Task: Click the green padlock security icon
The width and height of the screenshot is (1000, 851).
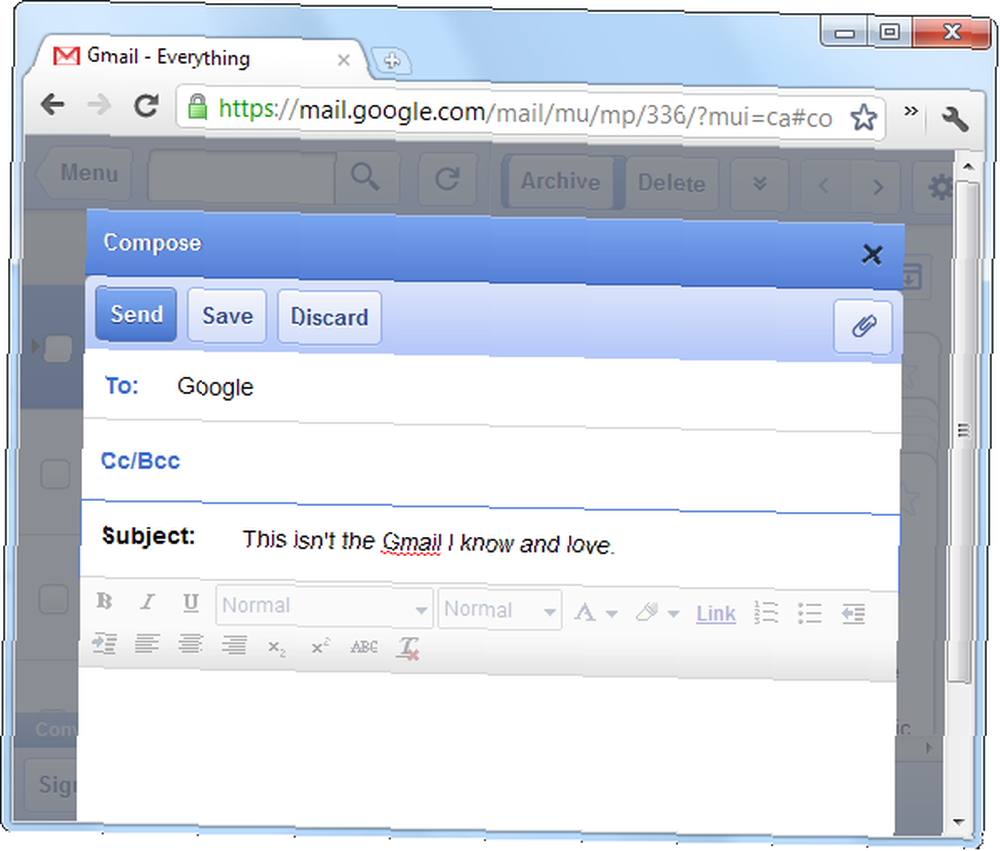Action: coord(197,107)
